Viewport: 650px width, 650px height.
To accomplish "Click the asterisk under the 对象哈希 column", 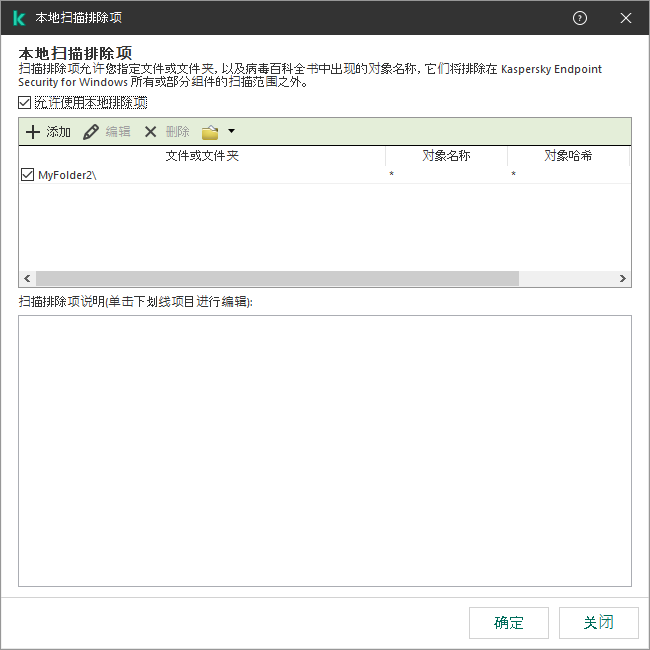I will [513, 174].
